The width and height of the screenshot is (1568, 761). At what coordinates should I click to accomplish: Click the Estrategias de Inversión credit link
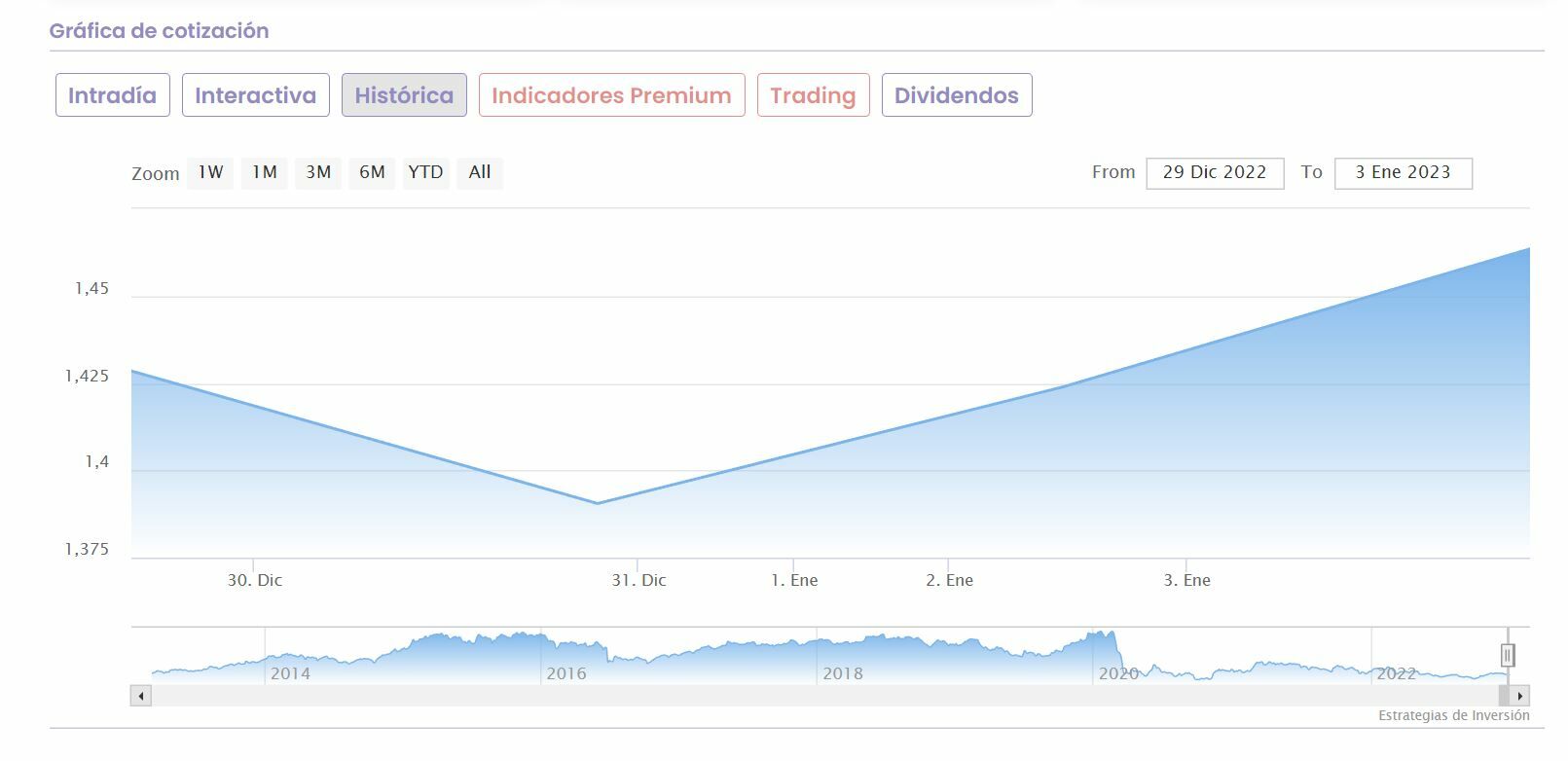point(1454,716)
